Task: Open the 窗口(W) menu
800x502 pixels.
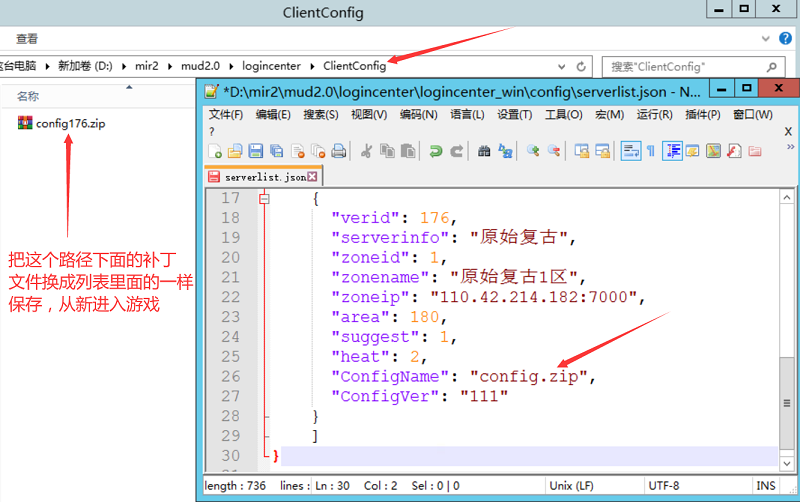Action: (753, 115)
